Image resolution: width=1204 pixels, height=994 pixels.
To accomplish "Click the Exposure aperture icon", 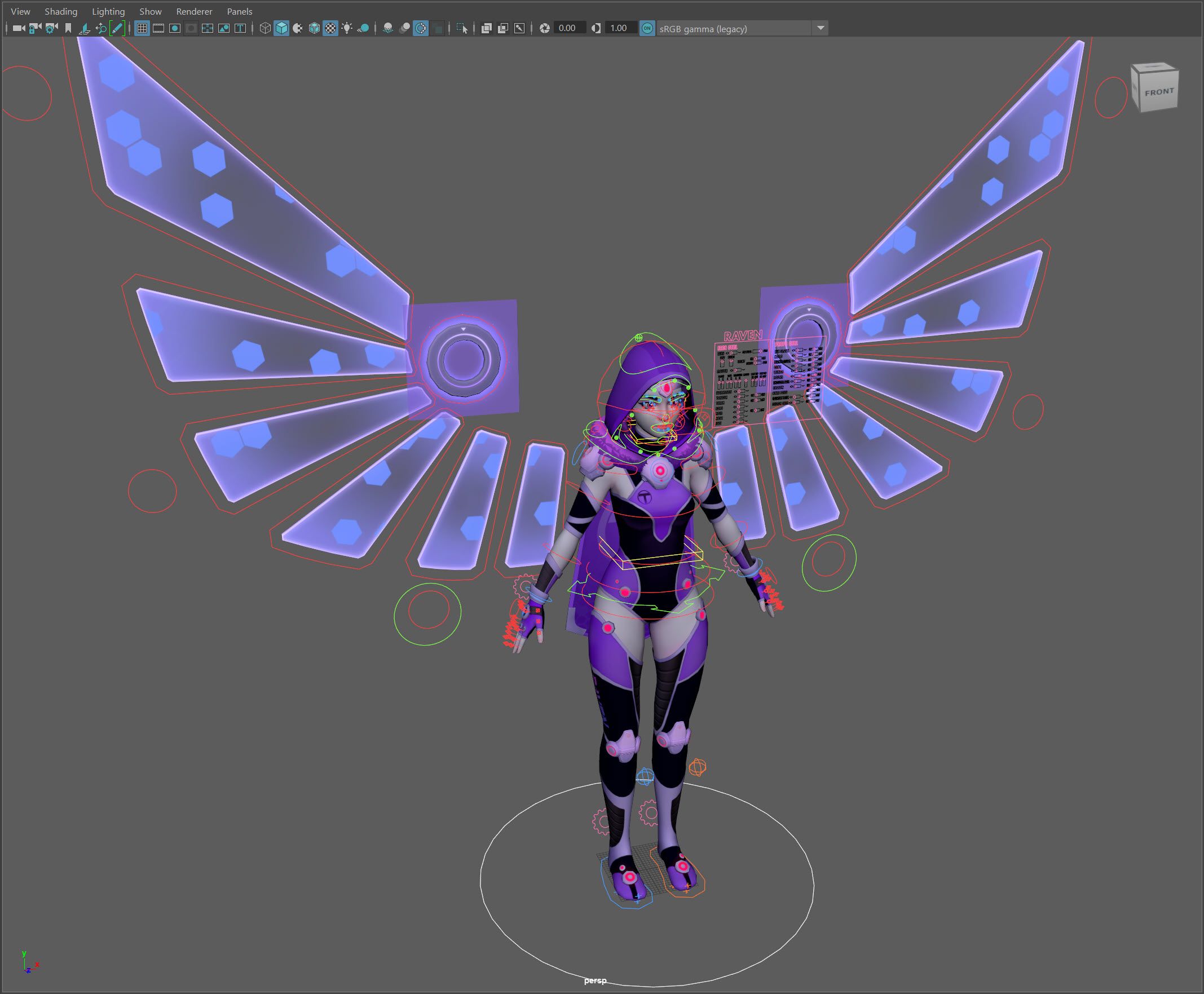I will tap(545, 28).
